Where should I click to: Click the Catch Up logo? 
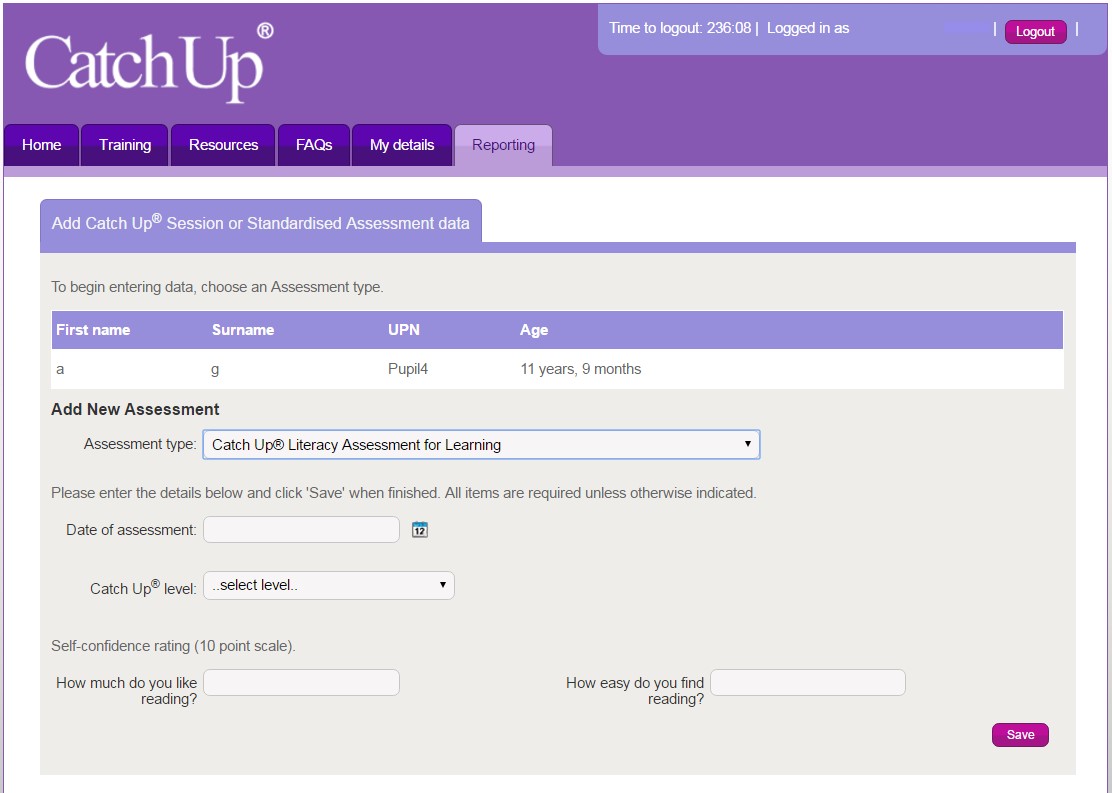click(x=149, y=62)
